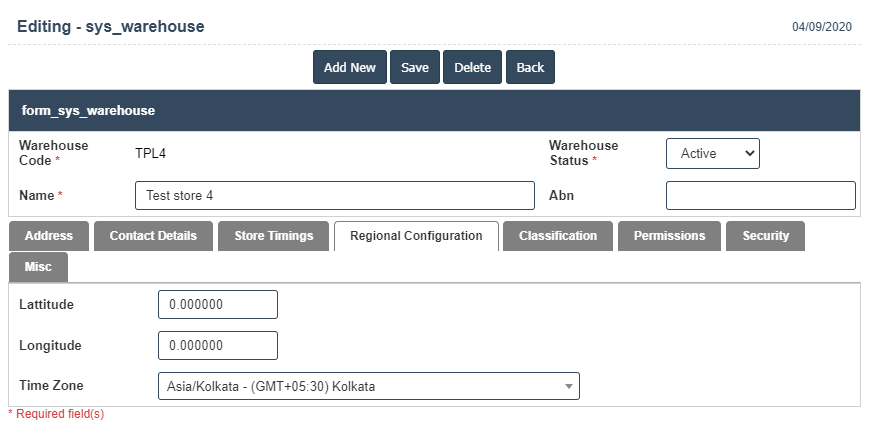Open the Contact Details tab
The width and height of the screenshot is (878, 435).
click(153, 236)
